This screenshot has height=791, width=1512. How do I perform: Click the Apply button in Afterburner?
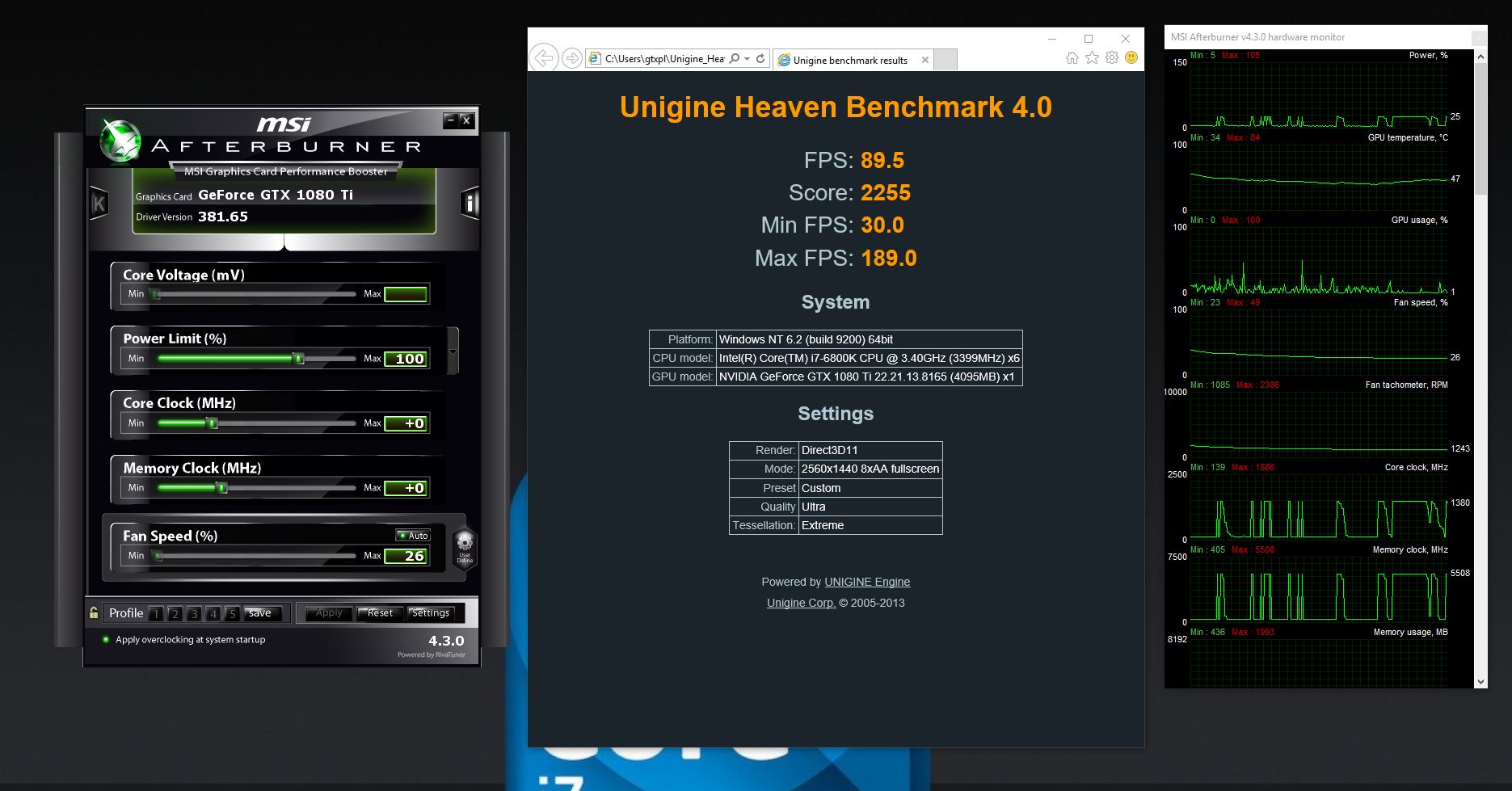click(x=329, y=613)
